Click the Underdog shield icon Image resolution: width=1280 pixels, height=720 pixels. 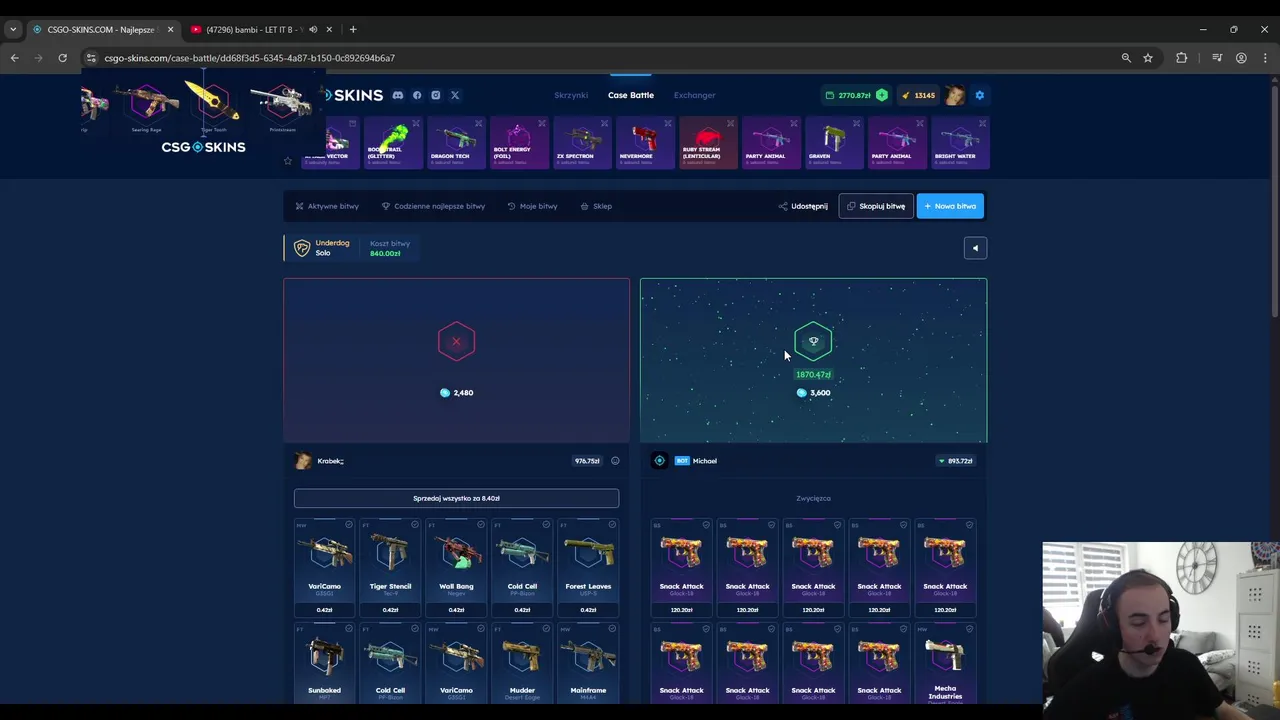tap(302, 248)
